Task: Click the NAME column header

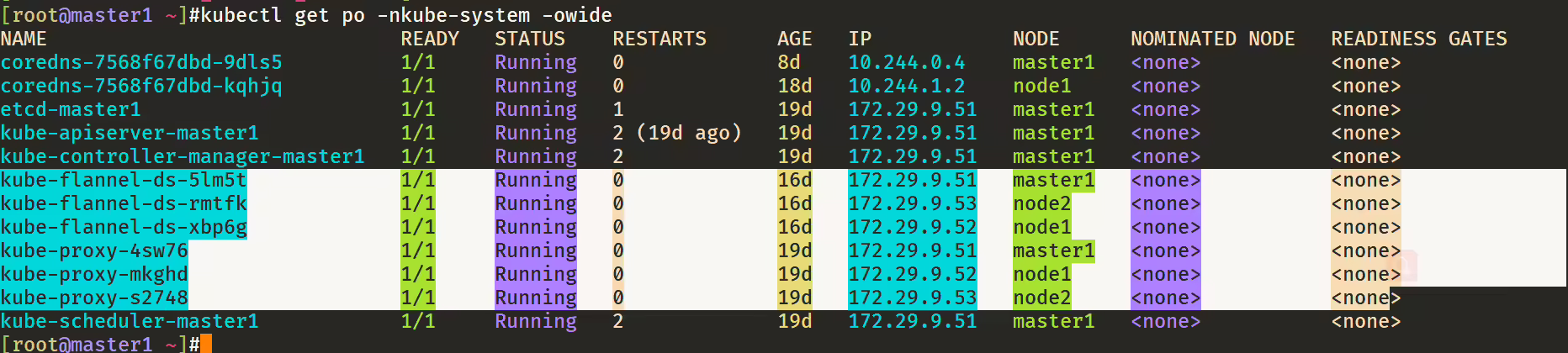Action: pyautogui.click(x=24, y=39)
